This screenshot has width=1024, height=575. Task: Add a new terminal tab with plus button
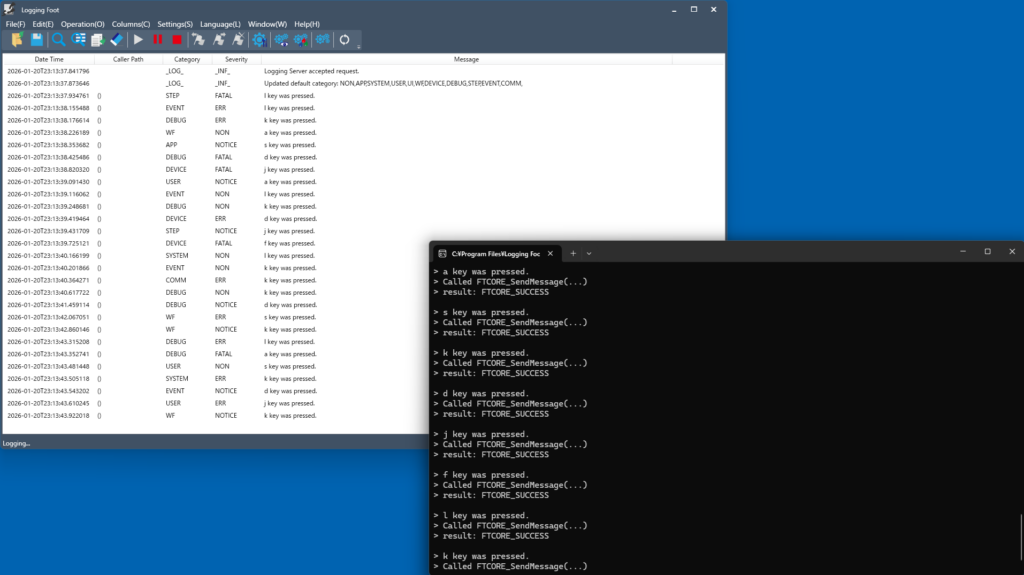[573, 253]
